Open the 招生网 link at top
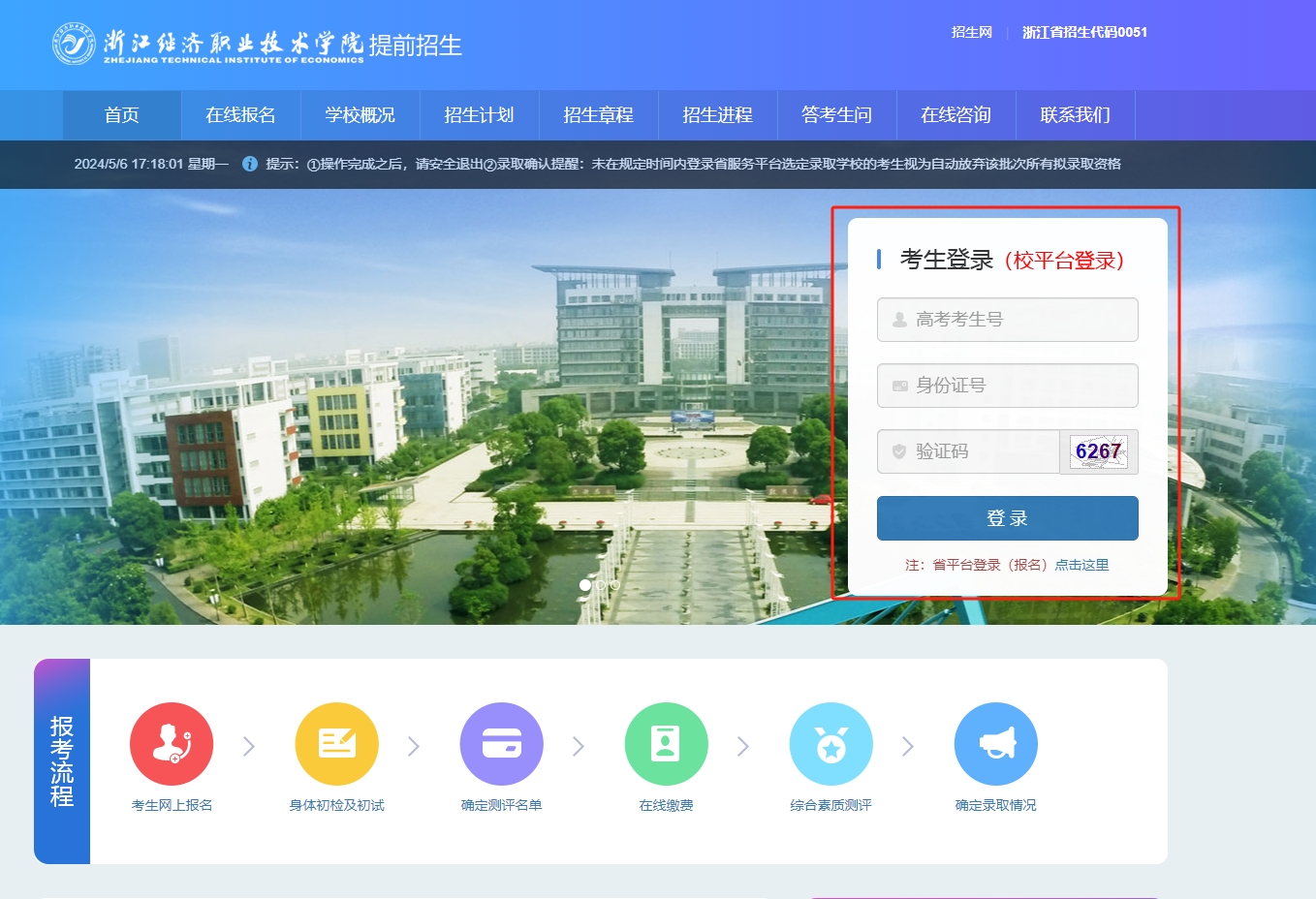Screen dimensions: 1316x899 (x=971, y=32)
